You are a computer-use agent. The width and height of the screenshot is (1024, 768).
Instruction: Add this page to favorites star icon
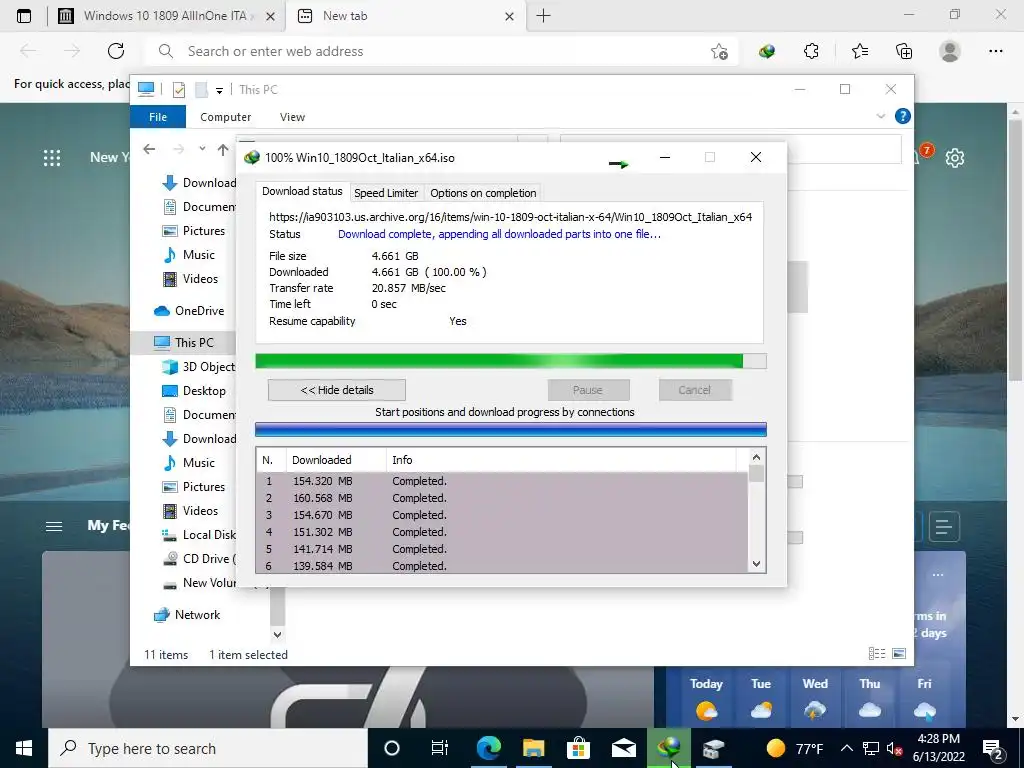click(x=719, y=51)
